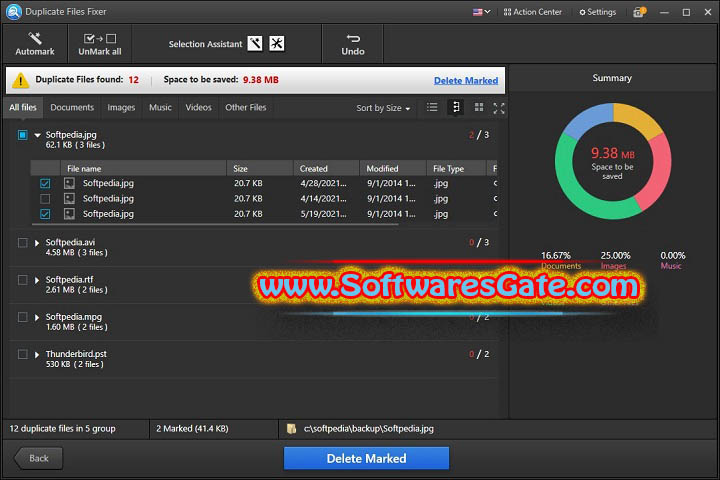Click the '16.67% Documents' summary label

561,260
